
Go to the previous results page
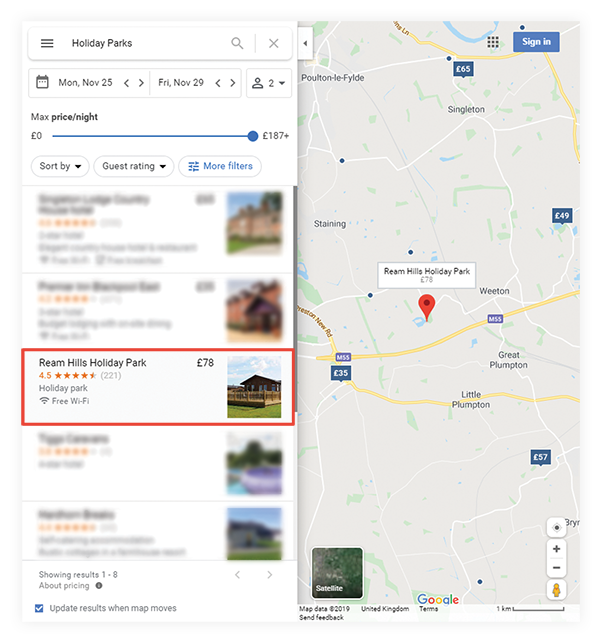point(238,575)
